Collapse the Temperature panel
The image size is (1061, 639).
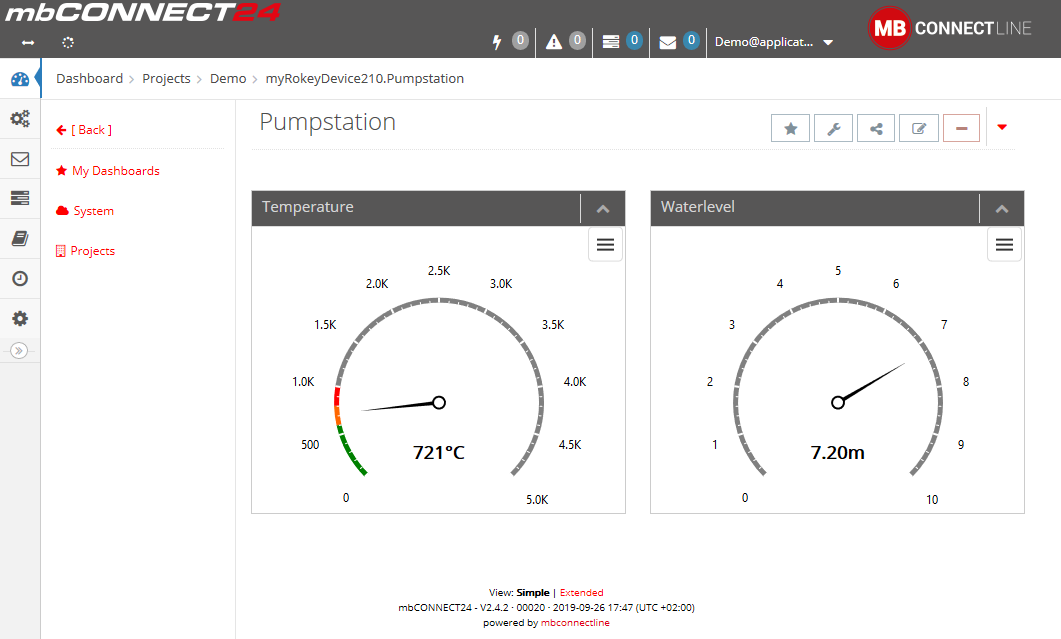click(x=603, y=208)
